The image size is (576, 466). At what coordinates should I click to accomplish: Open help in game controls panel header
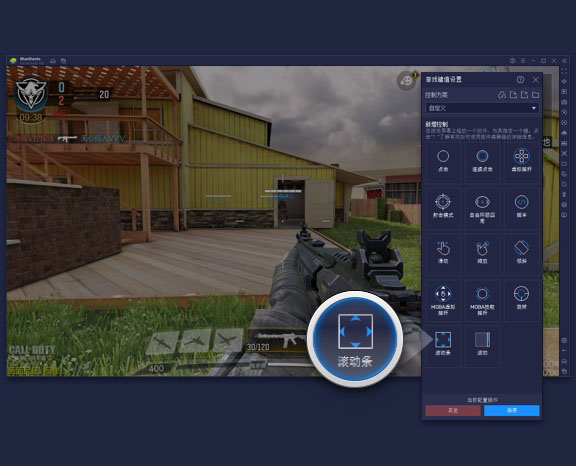(520, 79)
